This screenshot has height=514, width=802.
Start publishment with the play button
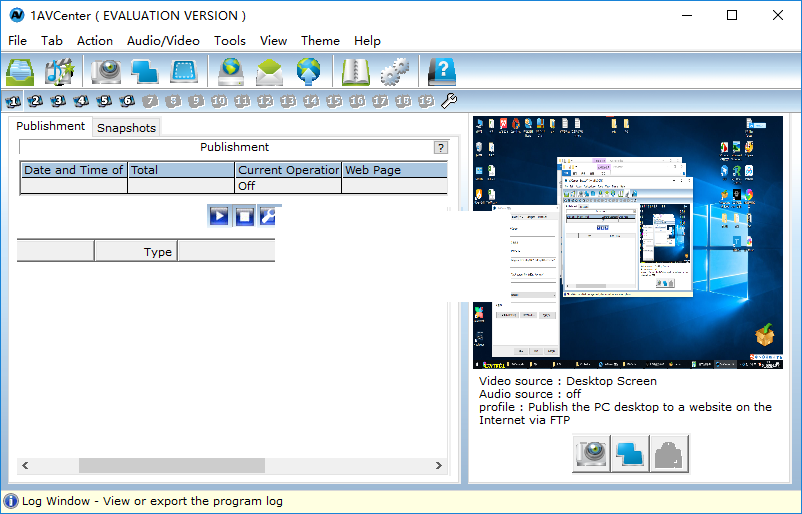(x=219, y=216)
